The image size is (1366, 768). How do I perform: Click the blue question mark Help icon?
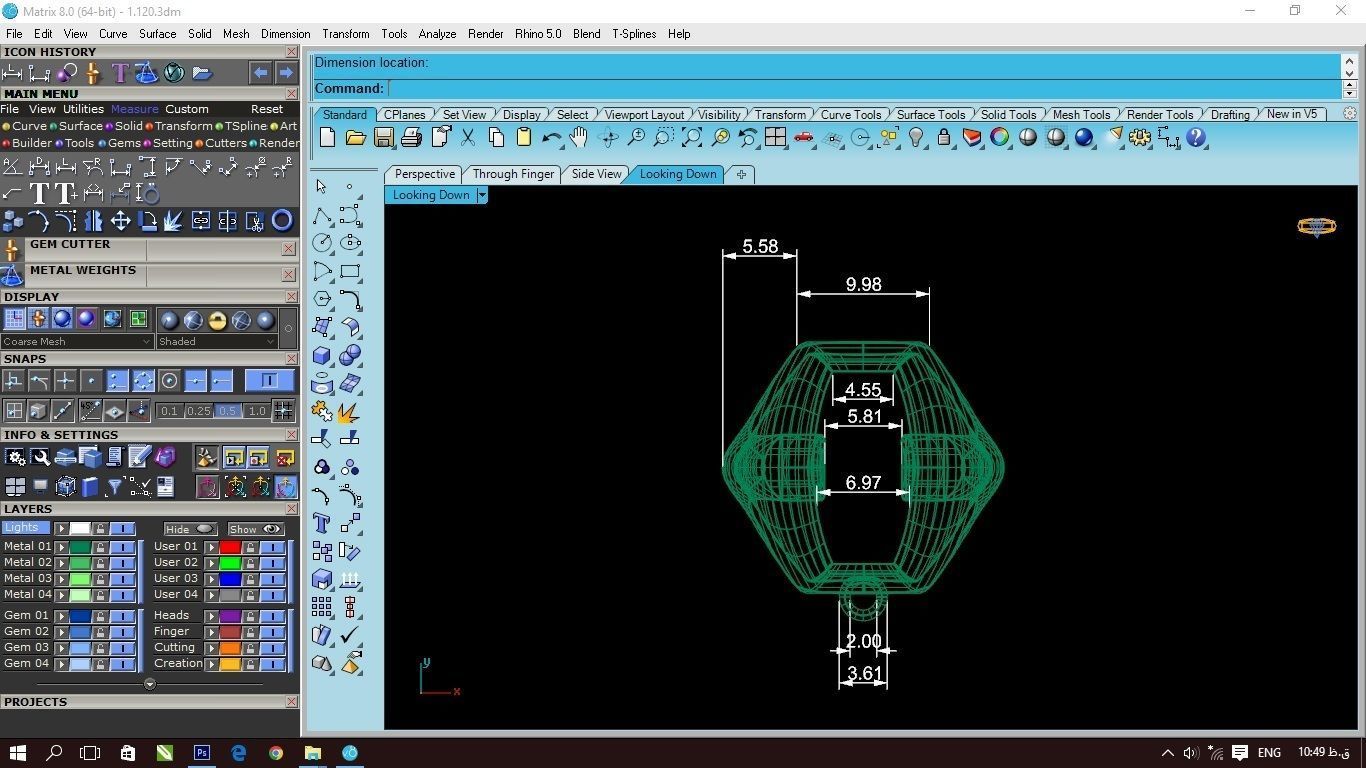(x=1196, y=138)
